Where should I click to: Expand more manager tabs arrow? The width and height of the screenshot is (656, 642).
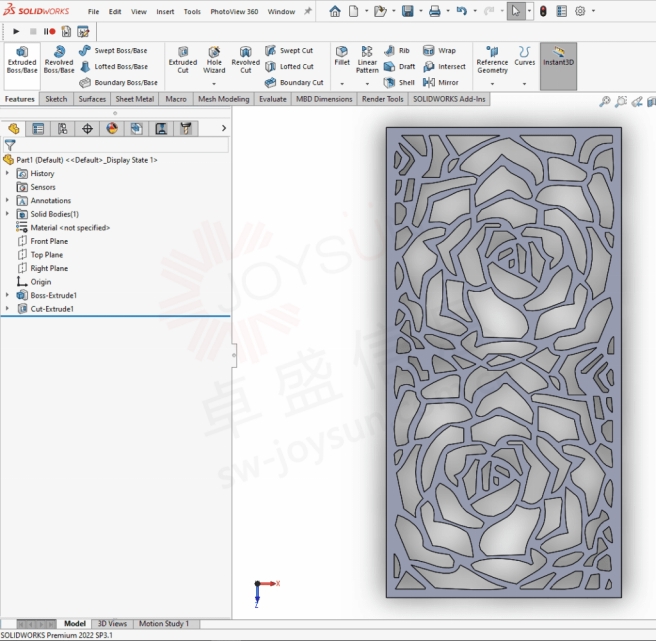tap(224, 128)
